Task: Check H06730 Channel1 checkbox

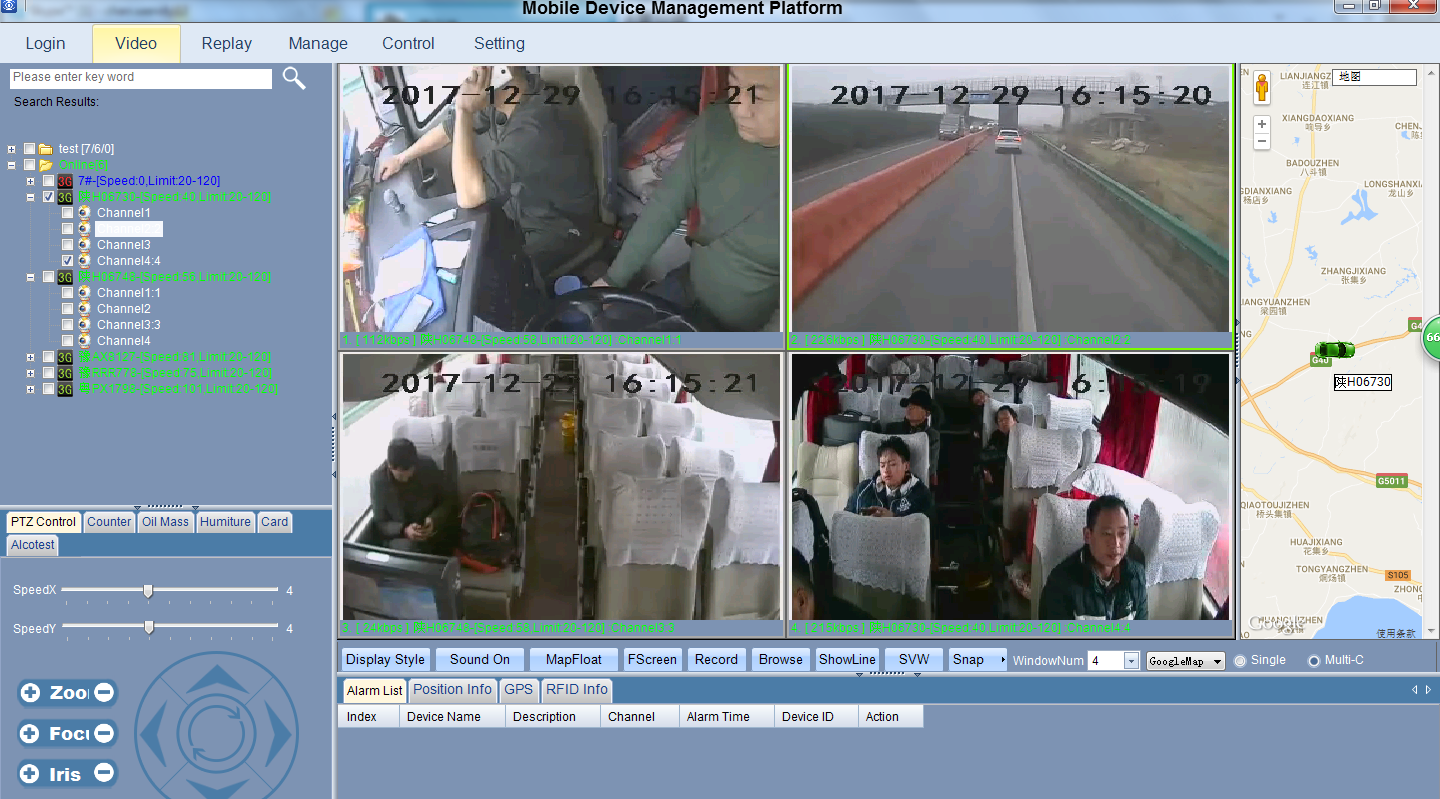Action: click(x=67, y=213)
